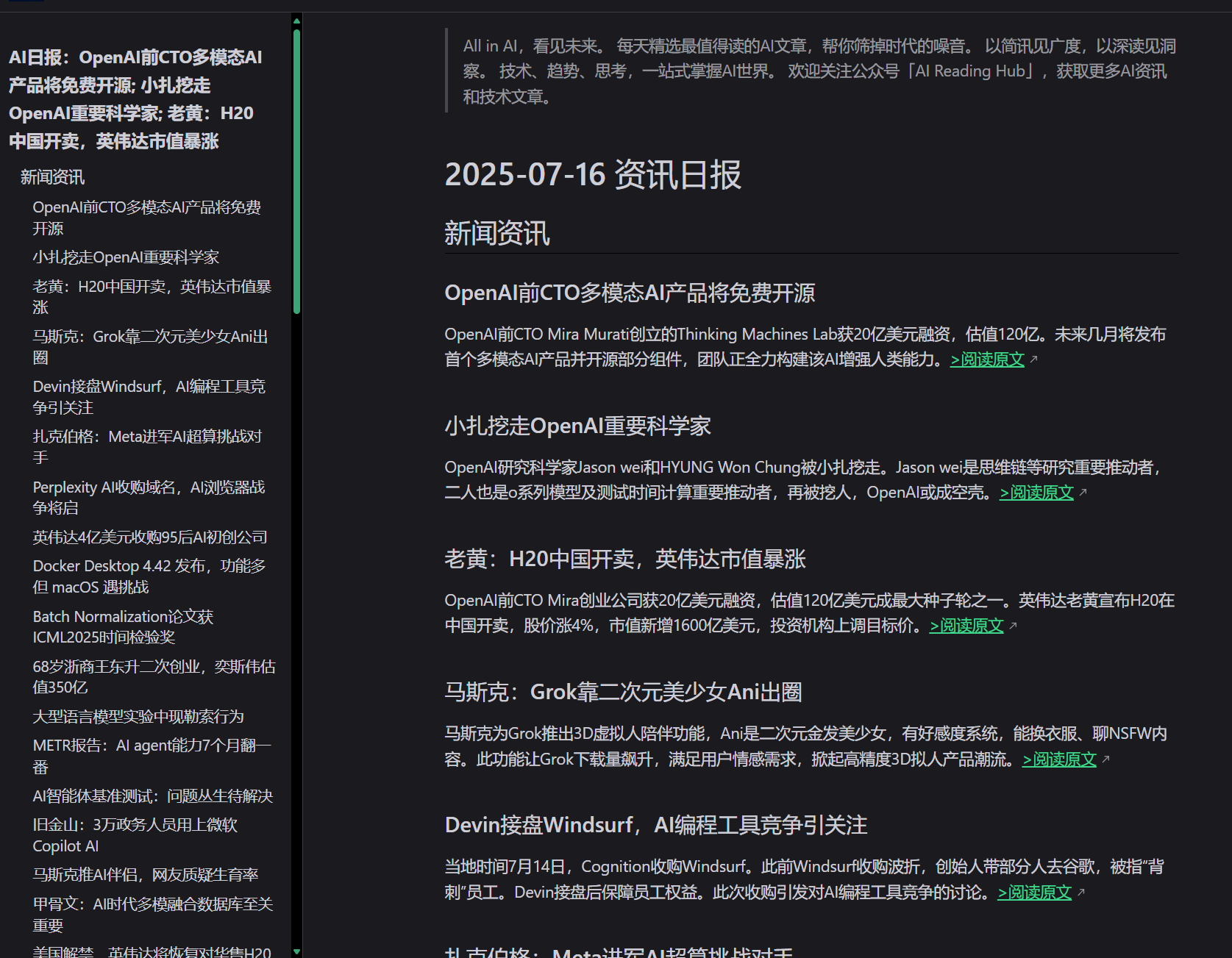Select sidebar item 英伟达4亿美元收购95后AI初创公司
Screen dimensions: 1232x958
click(150, 537)
